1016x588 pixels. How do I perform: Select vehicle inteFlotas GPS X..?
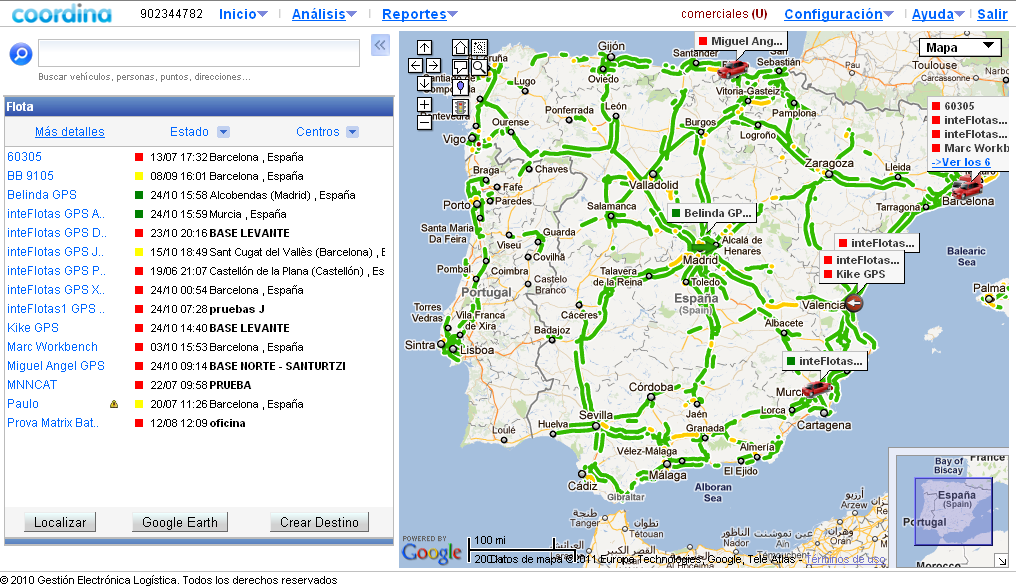pyautogui.click(x=56, y=290)
